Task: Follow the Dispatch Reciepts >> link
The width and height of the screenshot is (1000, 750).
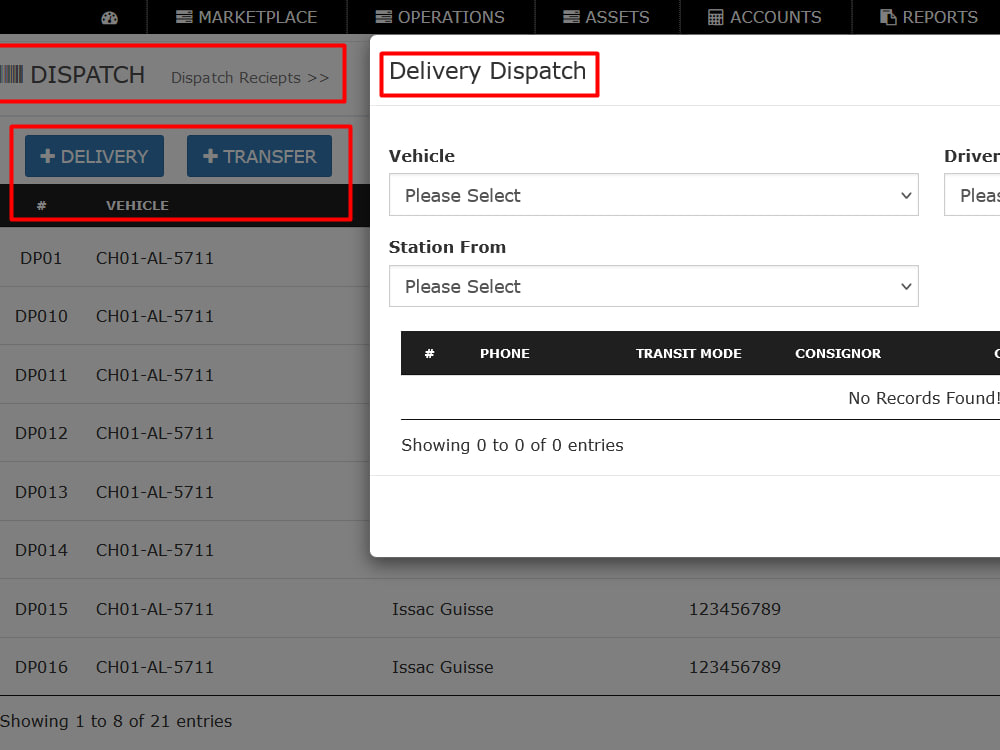Action: point(250,78)
